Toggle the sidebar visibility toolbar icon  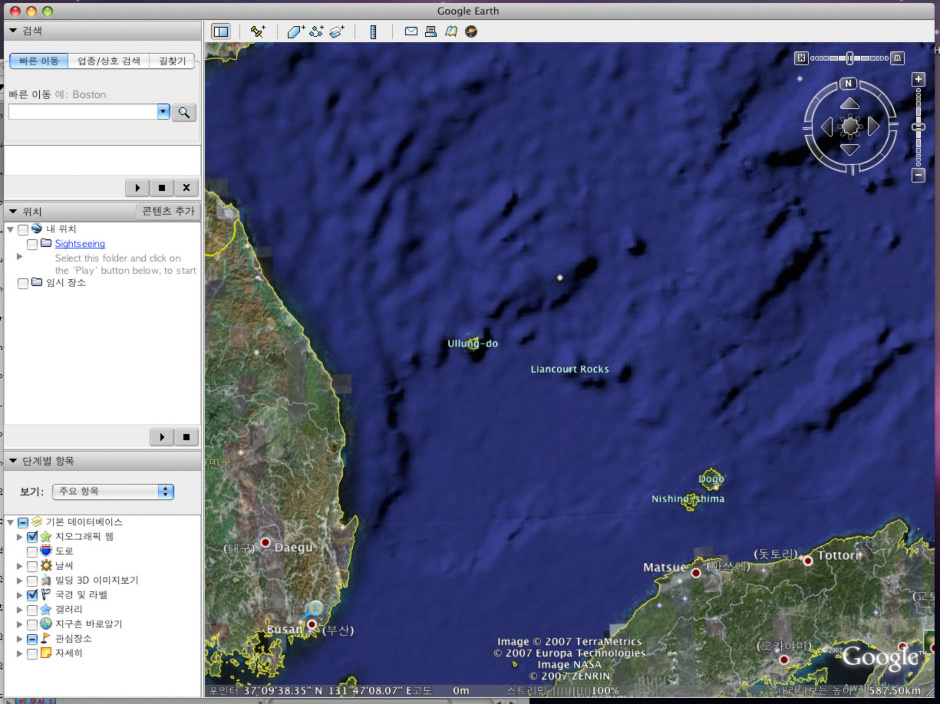221,31
